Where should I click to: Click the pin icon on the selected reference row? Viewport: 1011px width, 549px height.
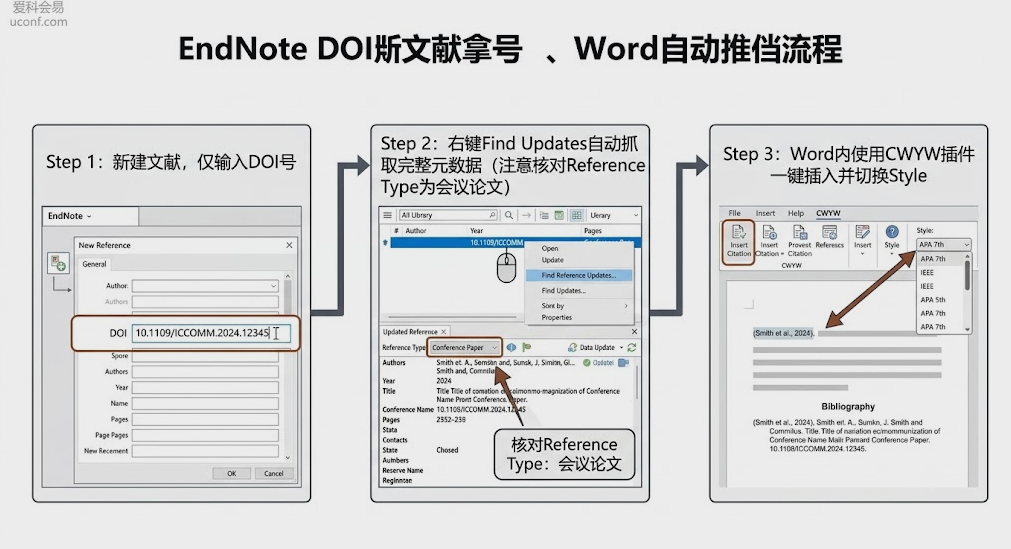386,243
